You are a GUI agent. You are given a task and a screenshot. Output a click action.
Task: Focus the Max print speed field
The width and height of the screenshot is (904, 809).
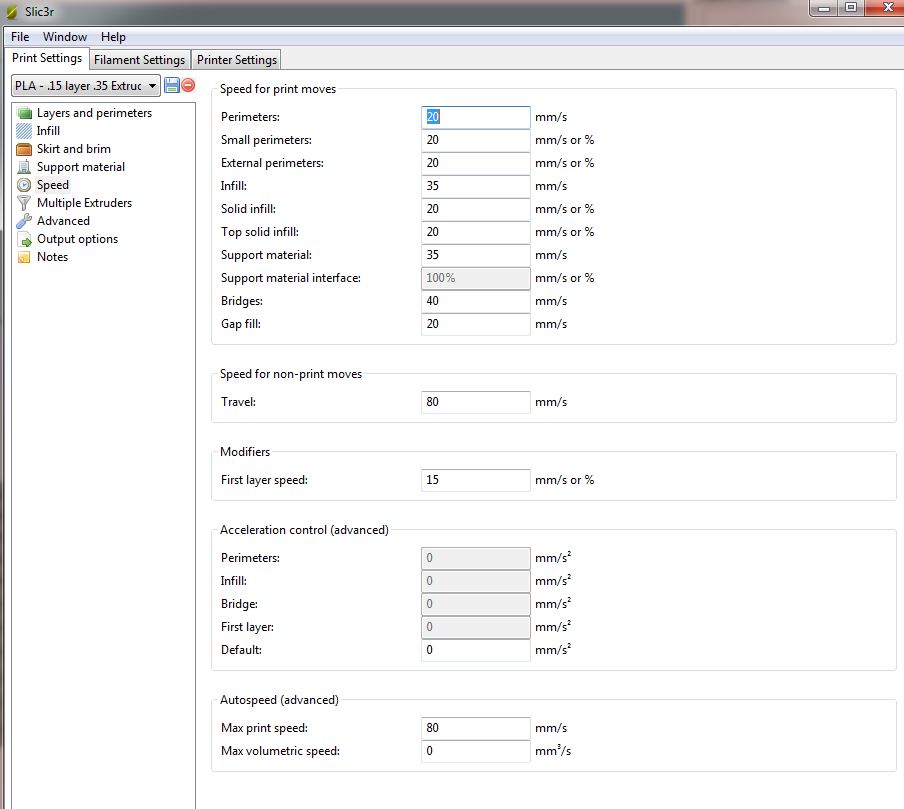coord(475,728)
